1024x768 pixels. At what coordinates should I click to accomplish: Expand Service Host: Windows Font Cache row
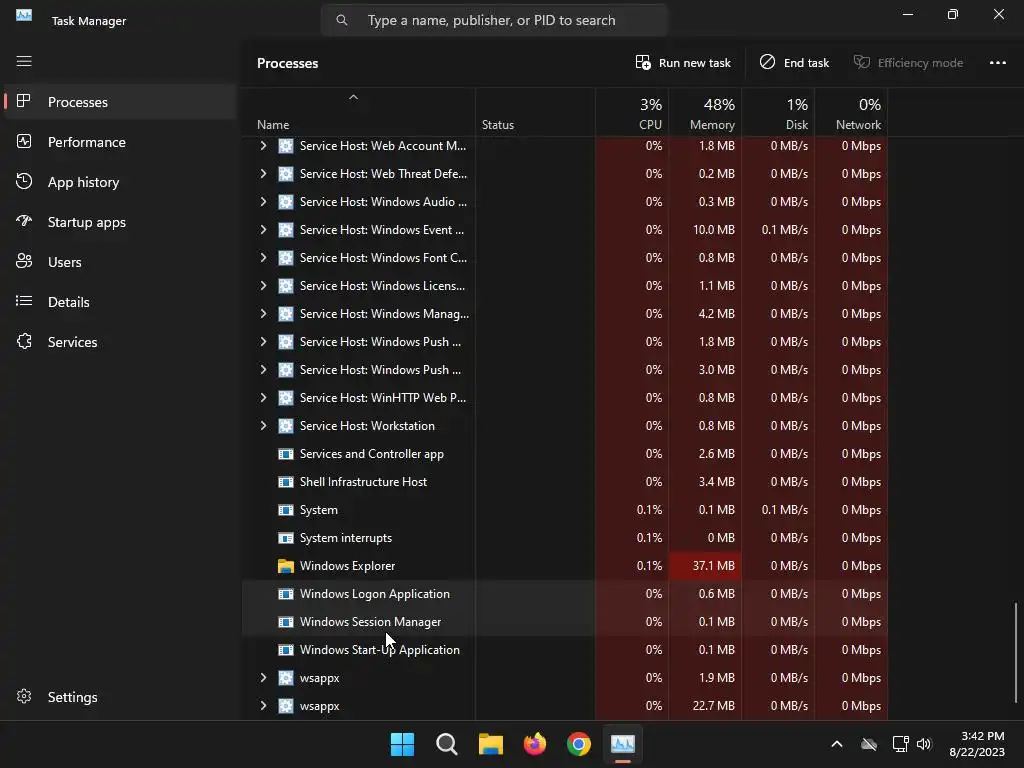(x=263, y=258)
